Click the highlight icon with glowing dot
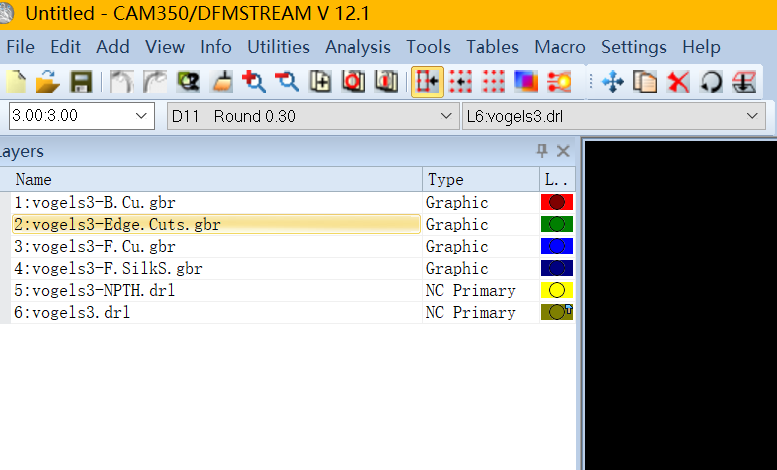 (x=559, y=81)
